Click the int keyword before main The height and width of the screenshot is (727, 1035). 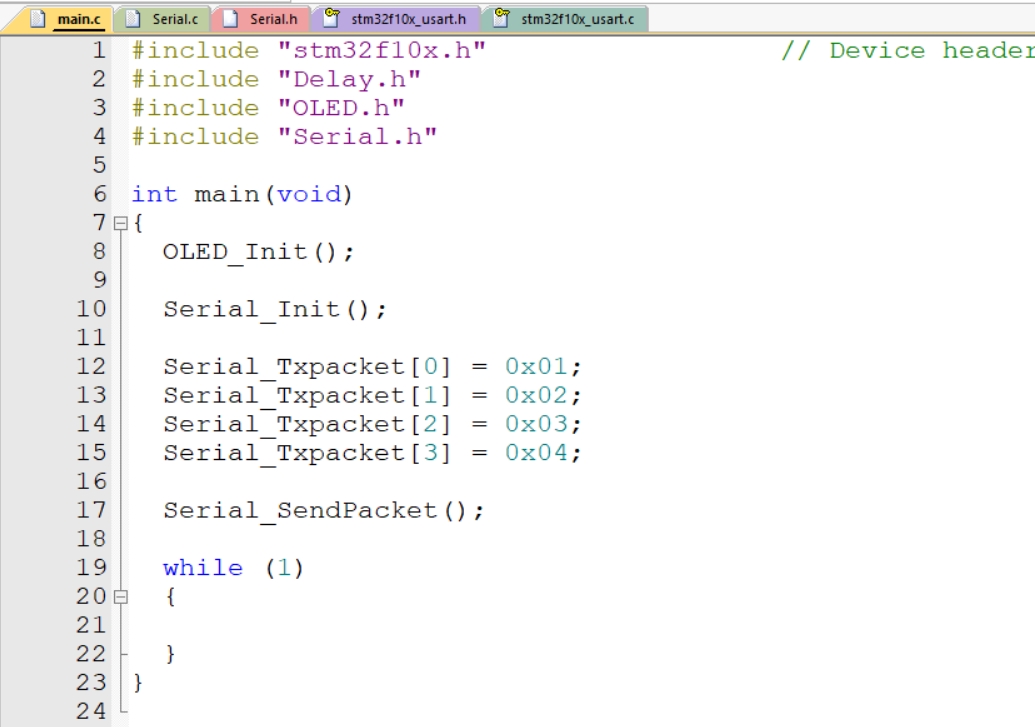tap(154, 194)
